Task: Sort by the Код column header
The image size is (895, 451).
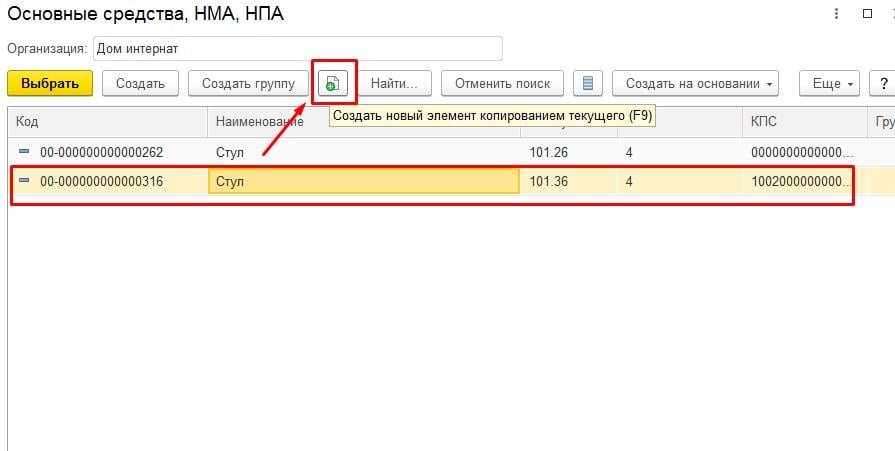Action: point(107,121)
